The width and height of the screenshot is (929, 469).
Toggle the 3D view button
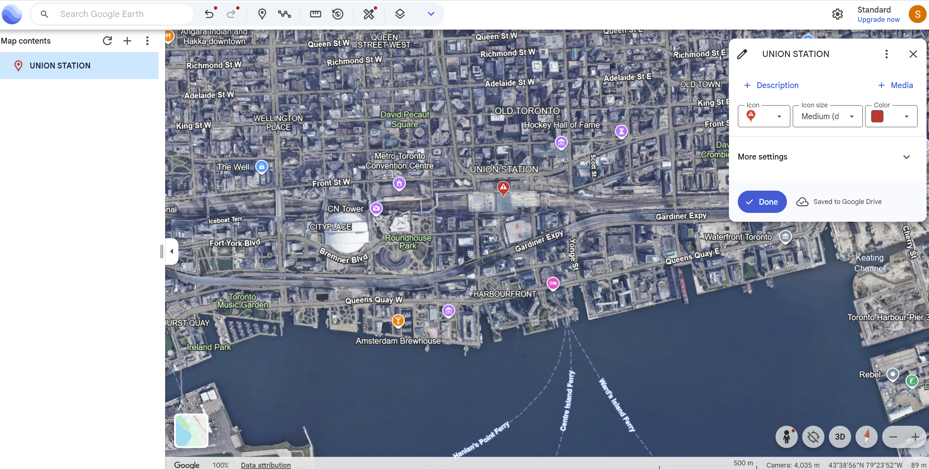(840, 437)
